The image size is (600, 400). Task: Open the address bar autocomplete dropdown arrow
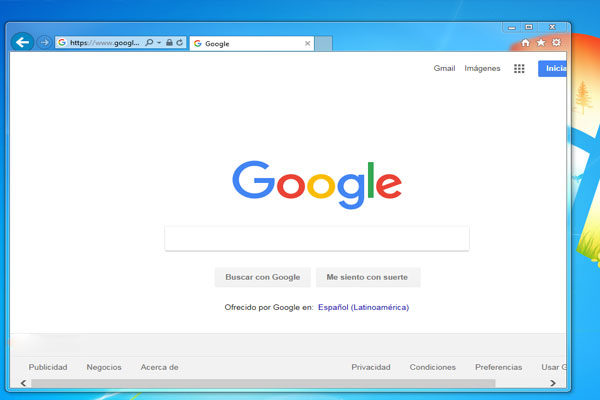159,42
